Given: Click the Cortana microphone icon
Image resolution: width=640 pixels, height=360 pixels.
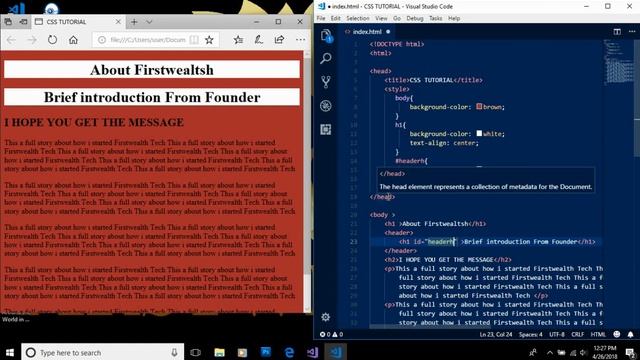Looking at the screenshot, I should tap(174, 352).
